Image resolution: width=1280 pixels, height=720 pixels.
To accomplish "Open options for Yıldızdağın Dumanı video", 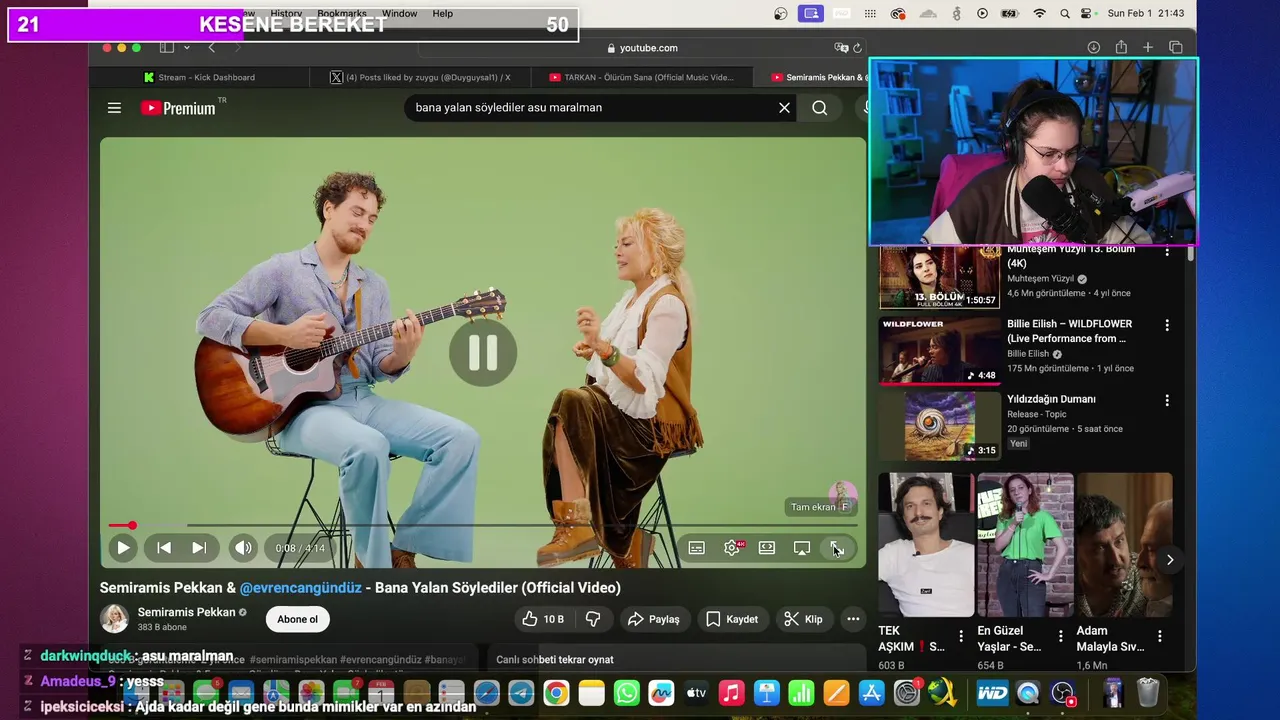I will point(1167,400).
